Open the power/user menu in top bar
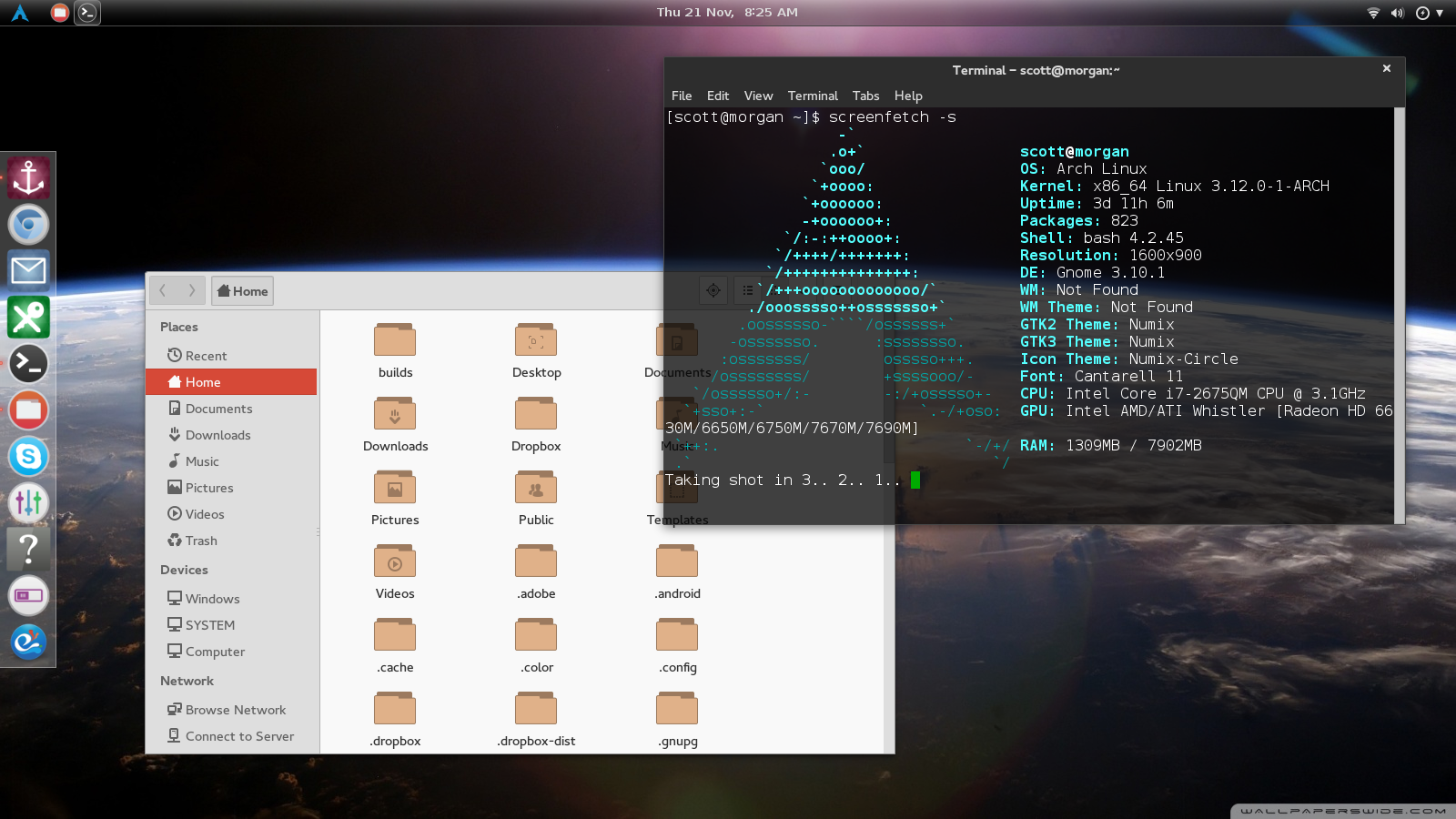 [x=1429, y=13]
